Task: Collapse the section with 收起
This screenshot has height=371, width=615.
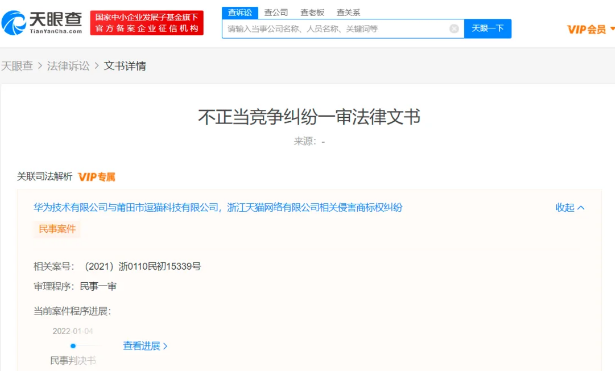Action: click(570, 208)
